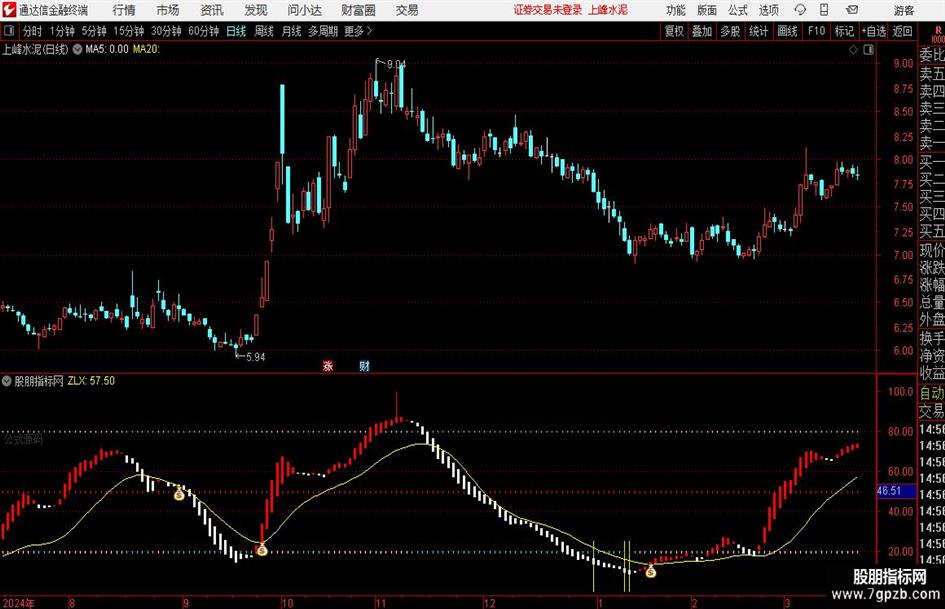Click the money bag signal before October
Screen dimensions: 945x609
pyautogui.click(x=261, y=549)
